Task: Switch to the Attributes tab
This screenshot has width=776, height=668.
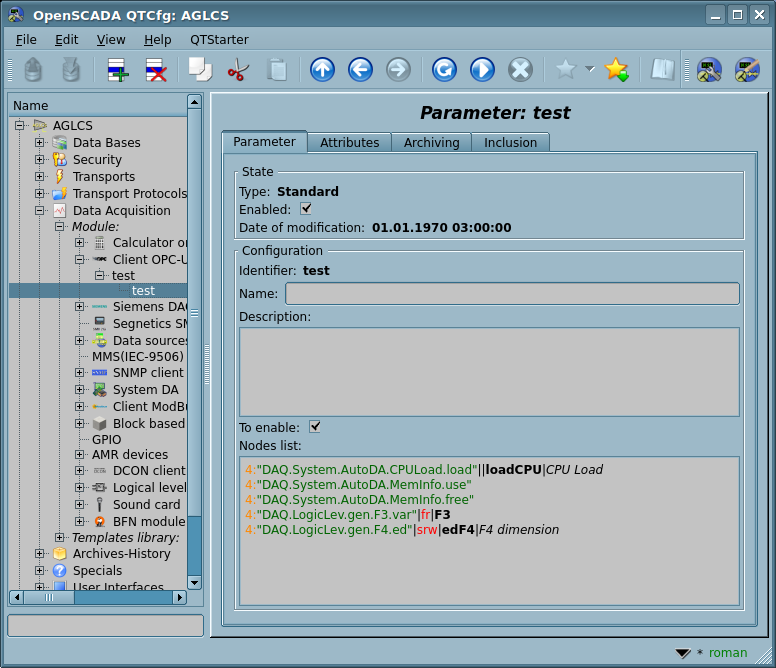Action: point(349,143)
